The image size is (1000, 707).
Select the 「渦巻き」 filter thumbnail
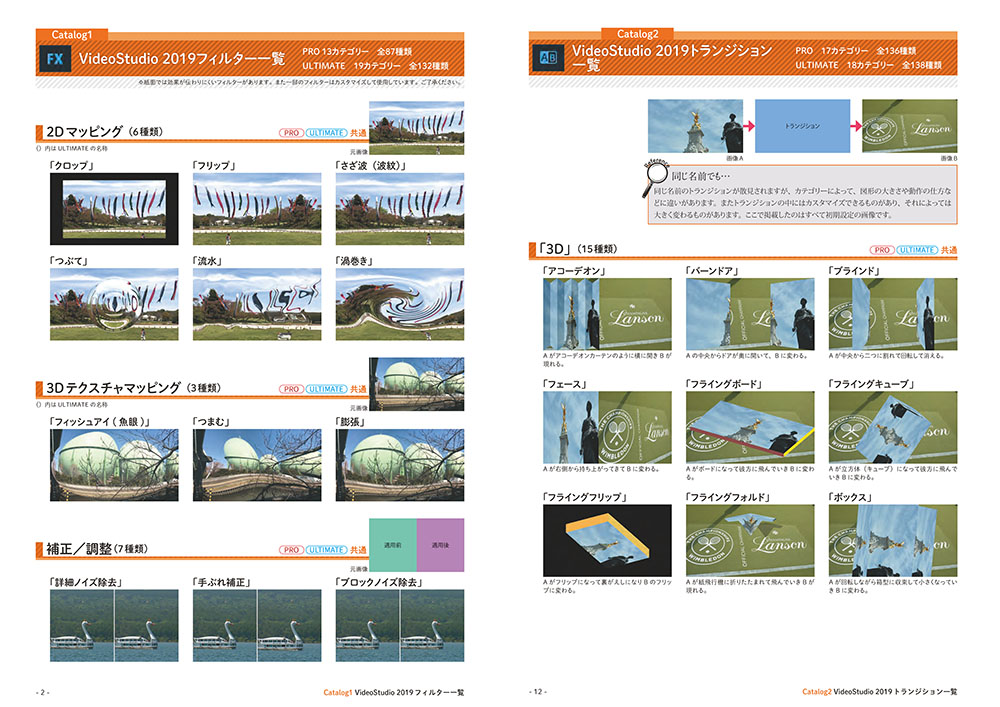click(x=400, y=303)
